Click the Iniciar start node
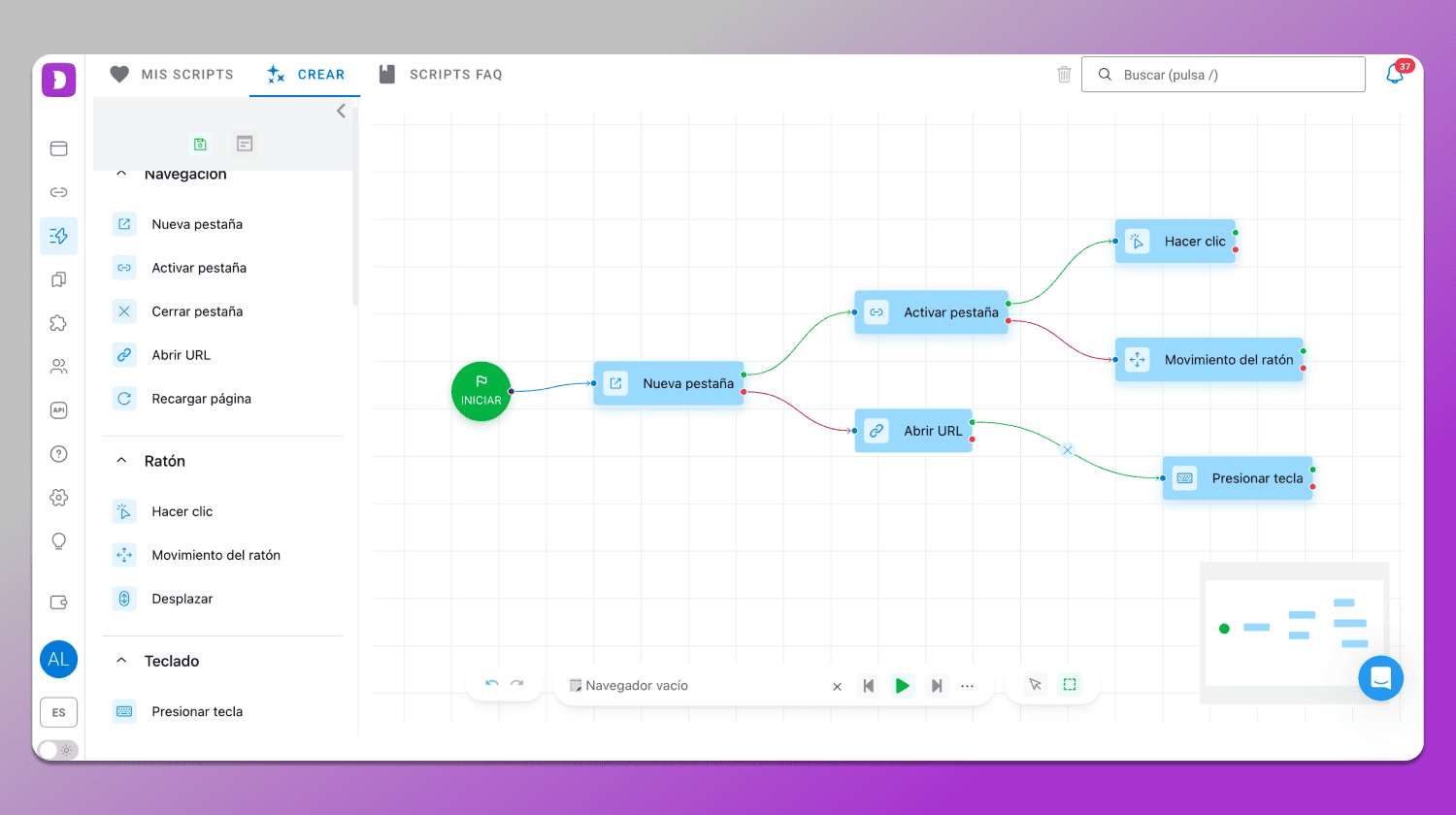 [481, 392]
